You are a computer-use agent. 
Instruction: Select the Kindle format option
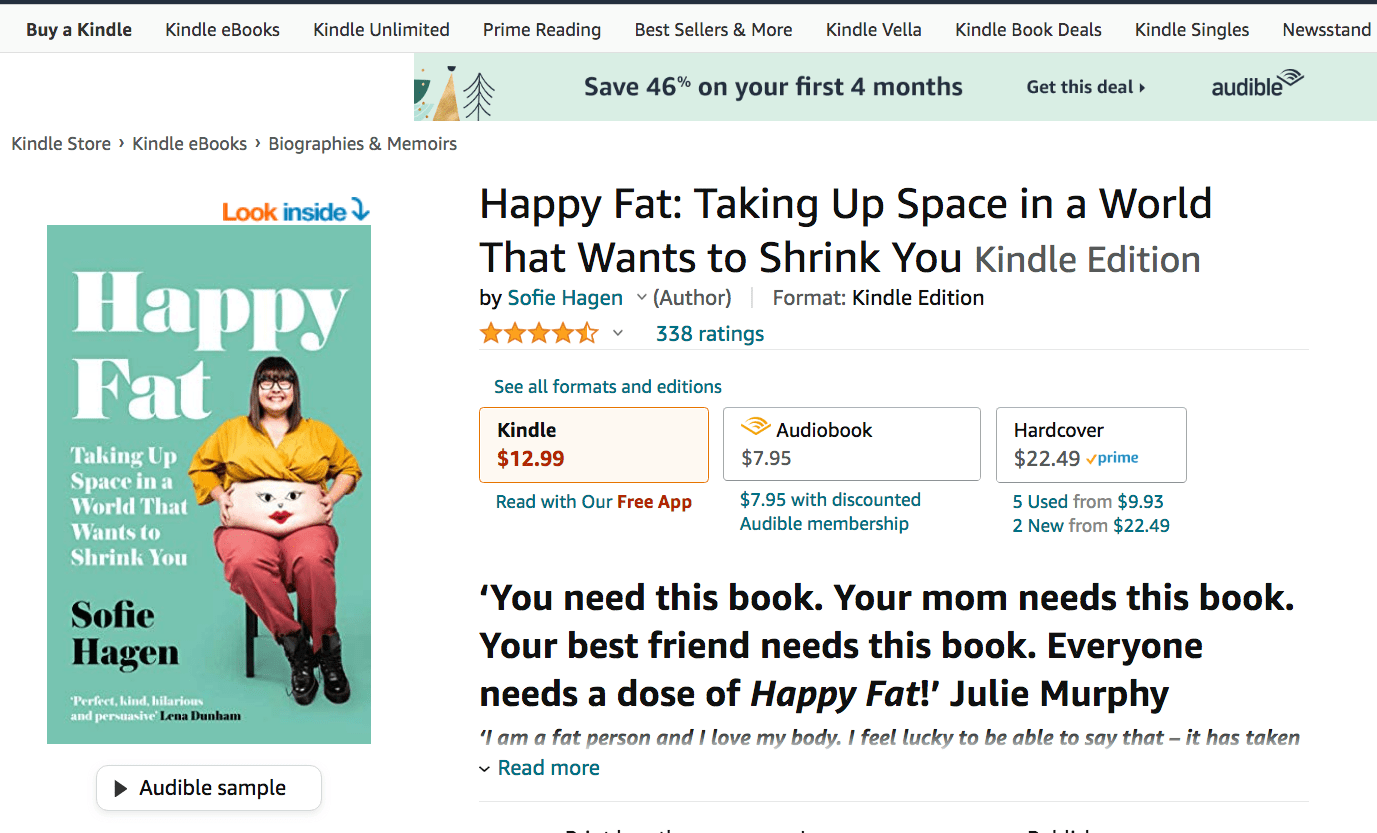click(594, 444)
